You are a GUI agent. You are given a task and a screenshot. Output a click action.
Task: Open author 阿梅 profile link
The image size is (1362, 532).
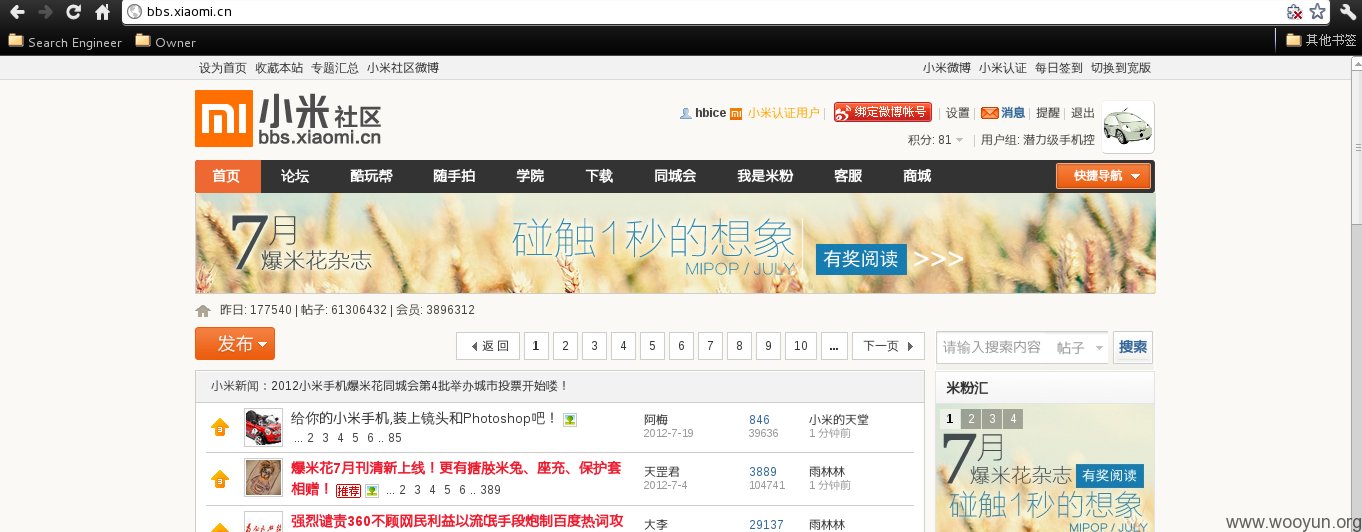[656, 420]
